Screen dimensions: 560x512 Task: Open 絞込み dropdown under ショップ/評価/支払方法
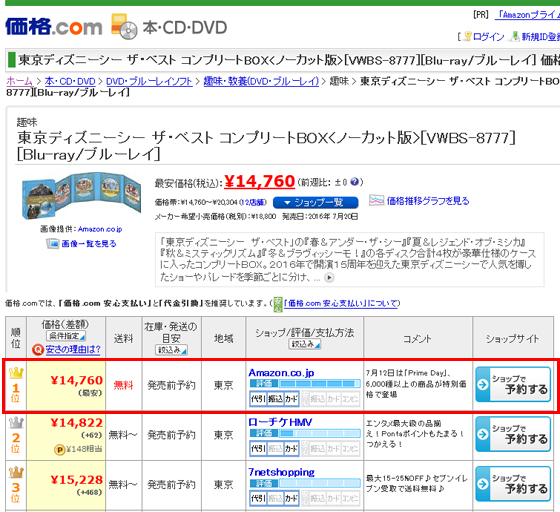pyautogui.click(x=305, y=344)
